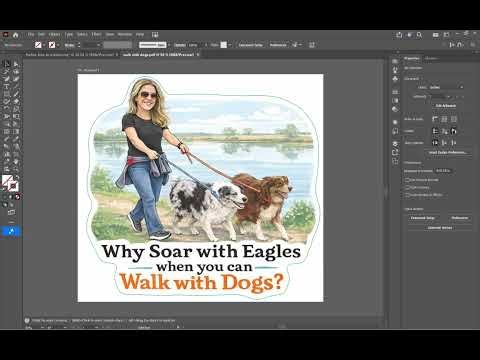
Task: Toggle Lock Guides in the Properties panel
Action: point(444,131)
